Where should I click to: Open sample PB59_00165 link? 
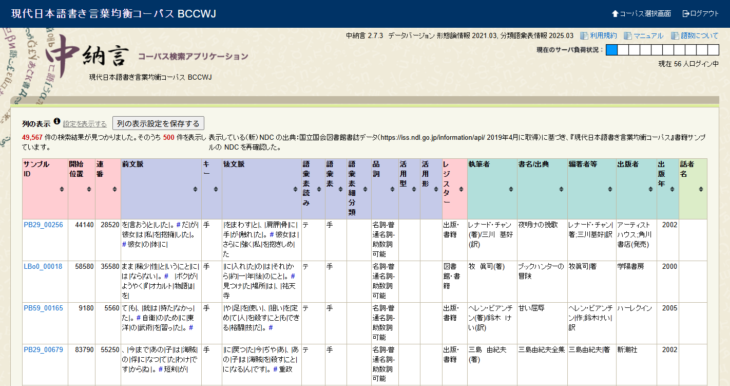tap(43, 308)
